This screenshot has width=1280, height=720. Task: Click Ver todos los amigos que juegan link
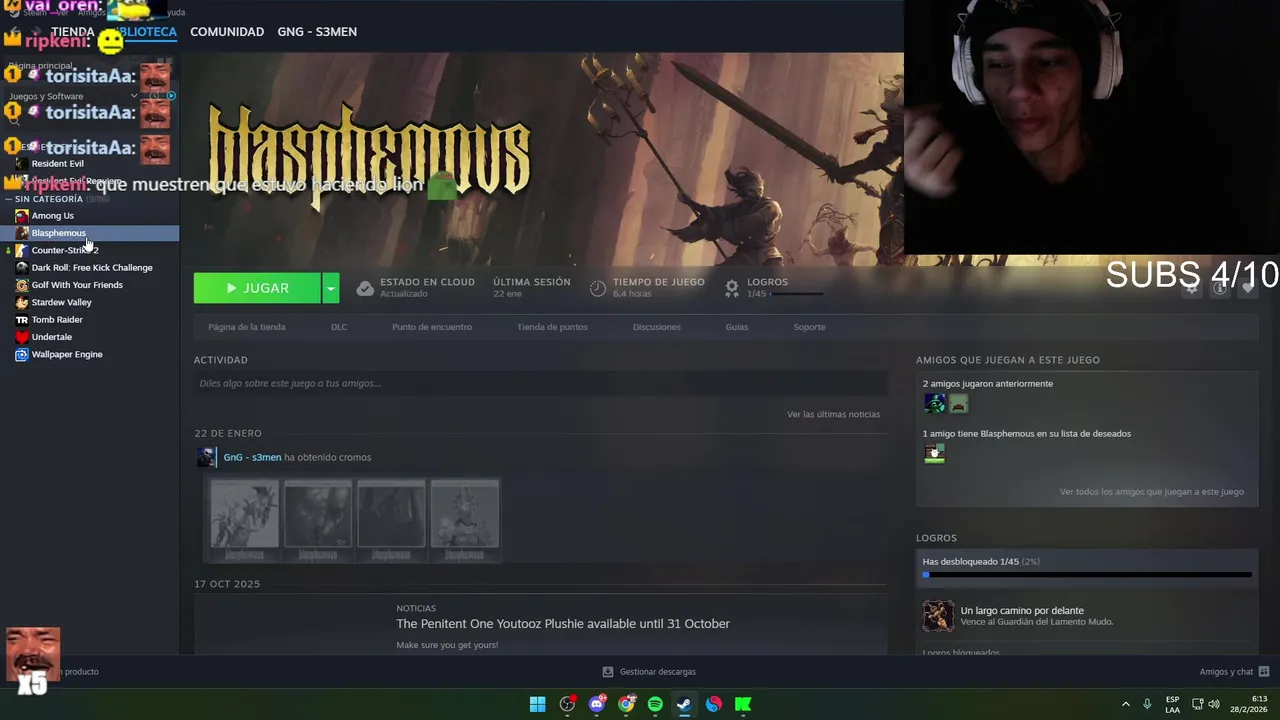pos(1152,492)
